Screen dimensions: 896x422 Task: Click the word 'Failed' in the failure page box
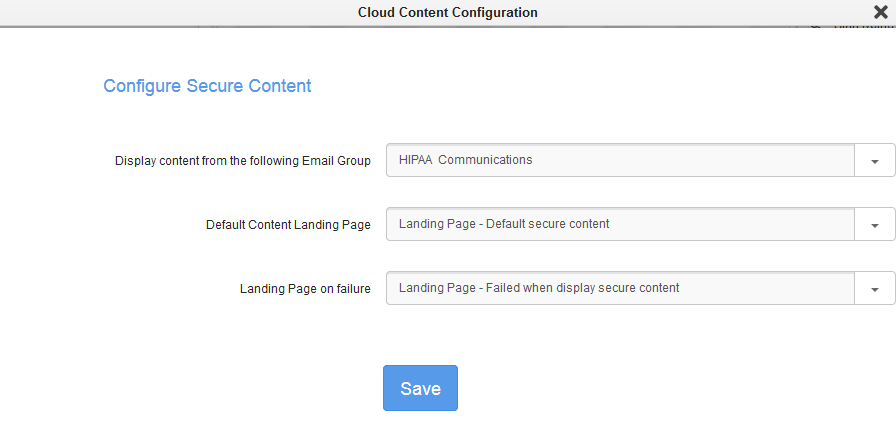pyautogui.click(x=504, y=288)
